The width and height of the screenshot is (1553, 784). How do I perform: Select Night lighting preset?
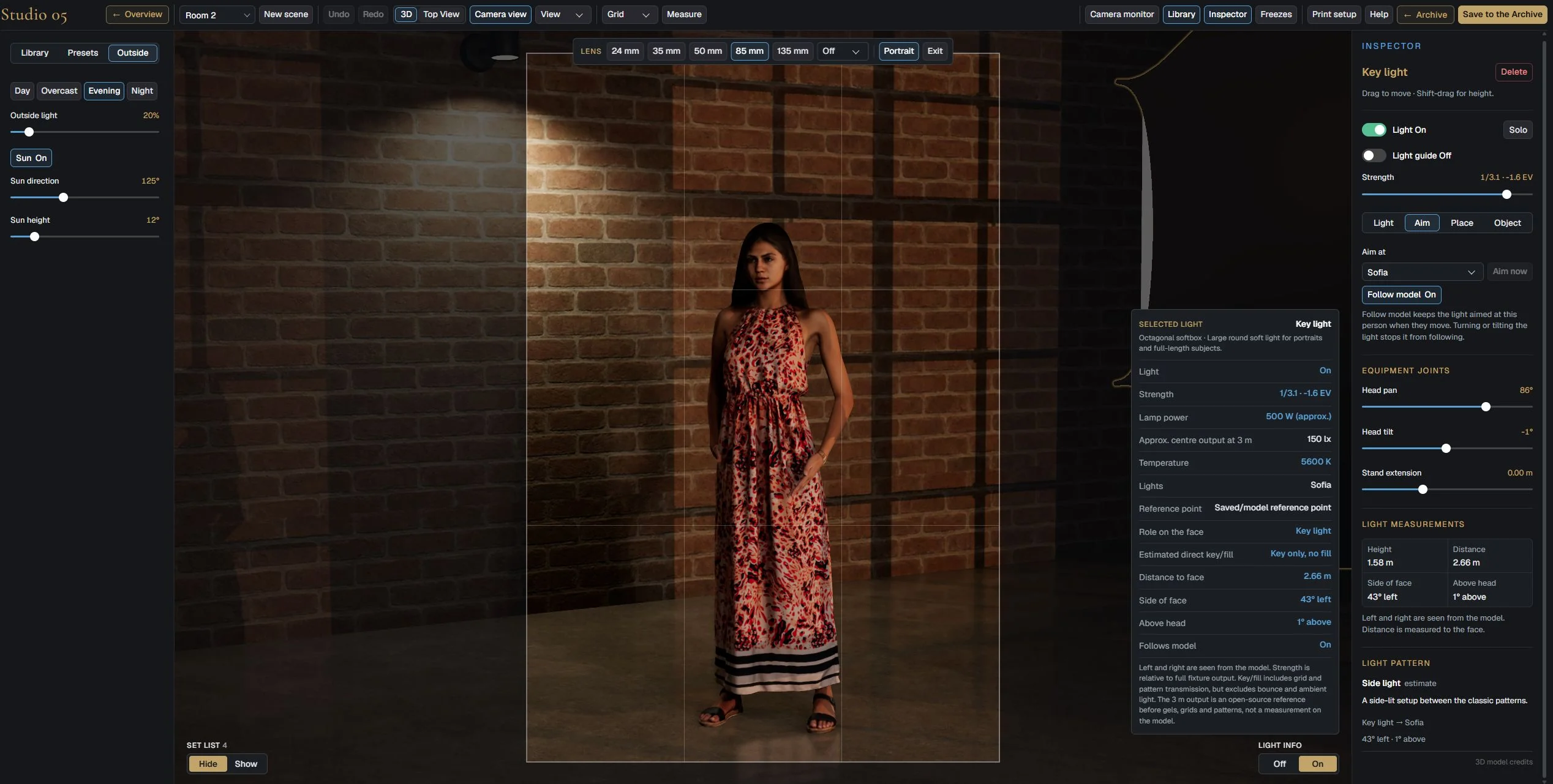142,91
